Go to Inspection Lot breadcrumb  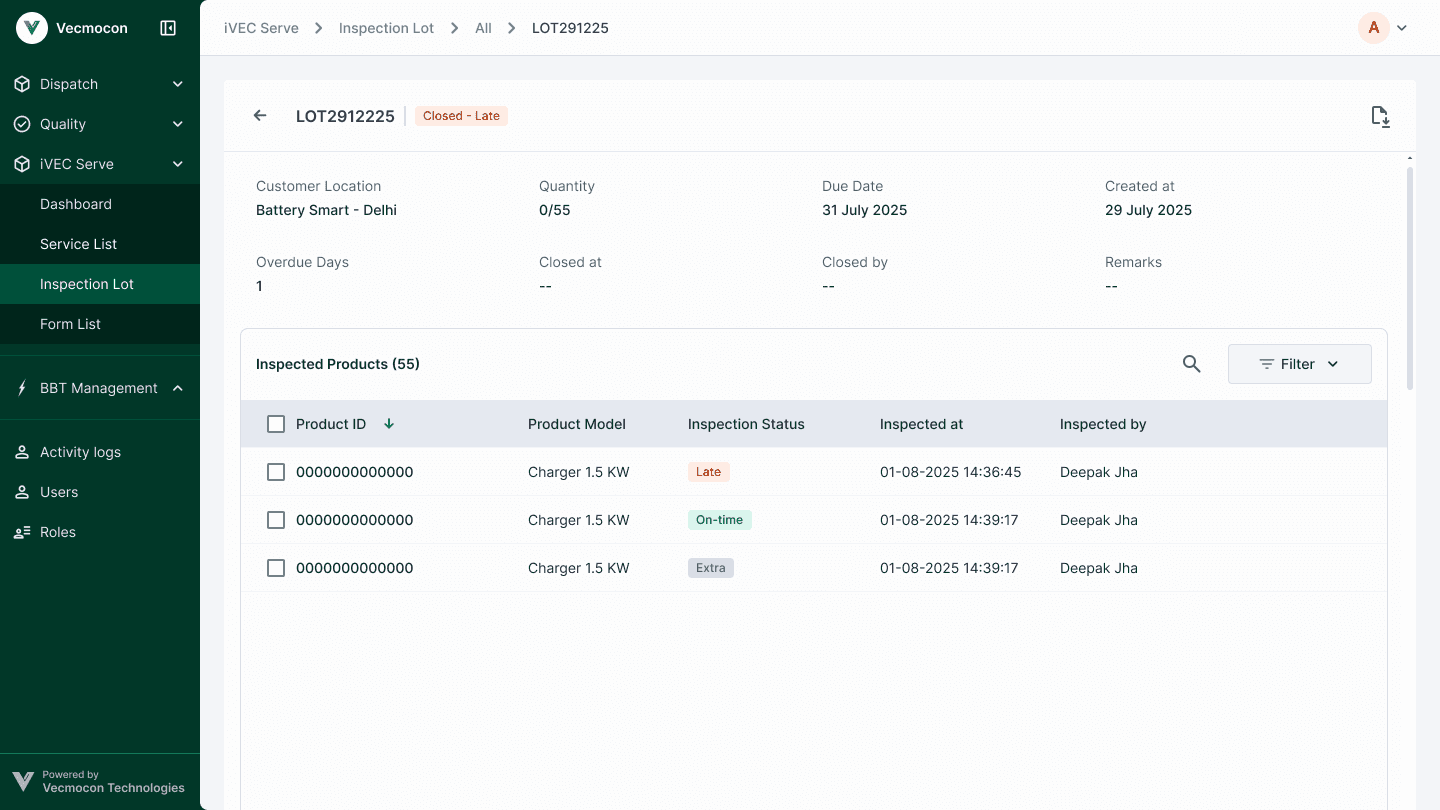click(386, 28)
